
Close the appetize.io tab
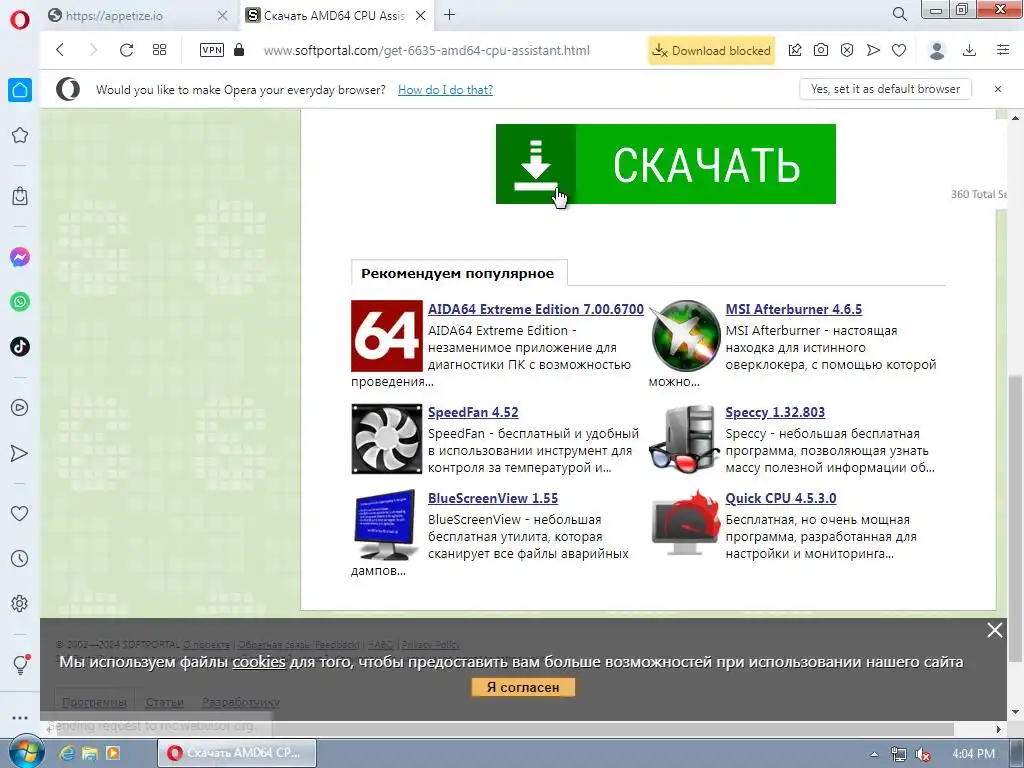223,16
